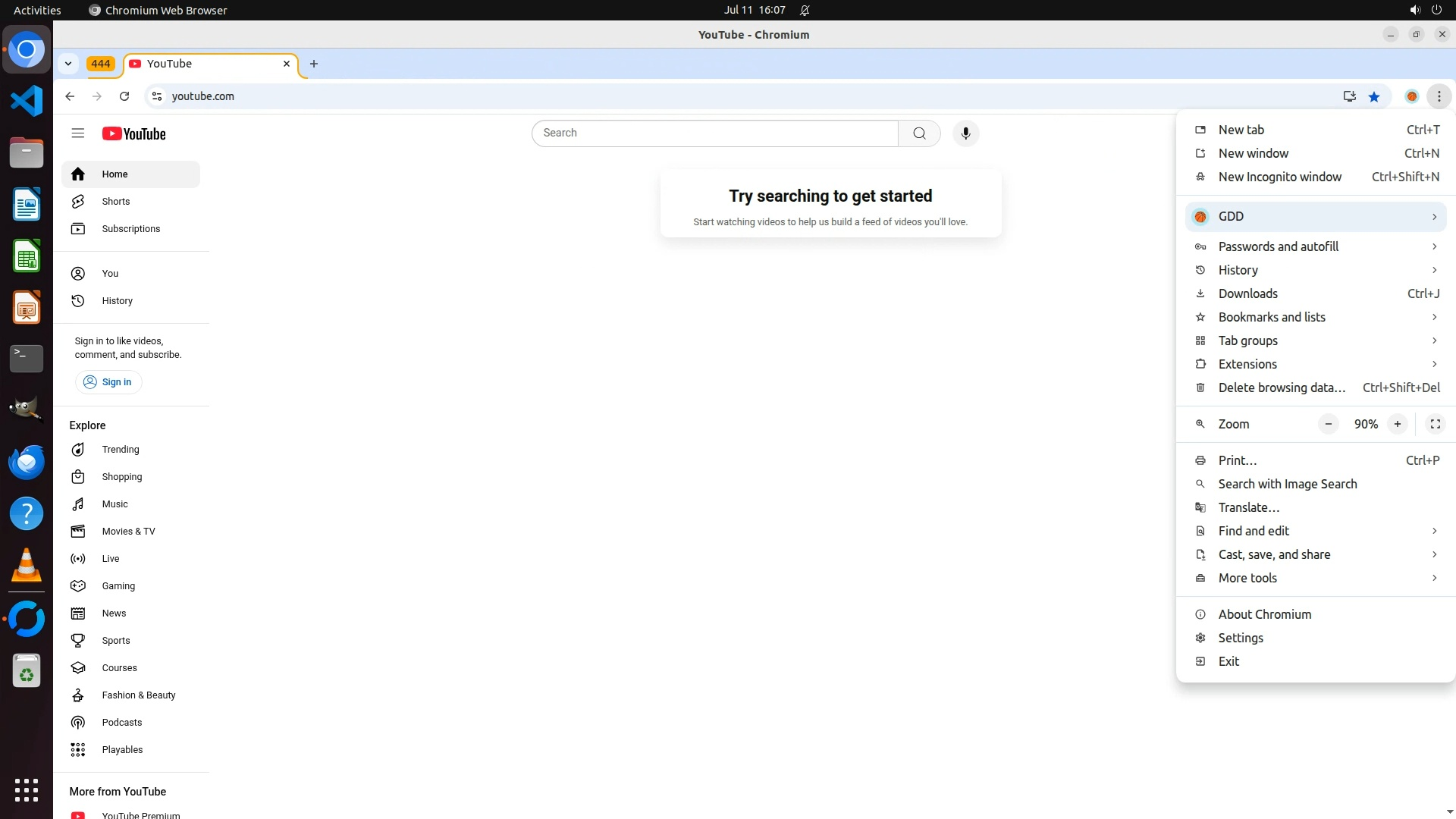Image resolution: width=1456 pixels, height=819 pixels.
Task: Open the YouTube hamburger guide menu
Action: click(77, 133)
